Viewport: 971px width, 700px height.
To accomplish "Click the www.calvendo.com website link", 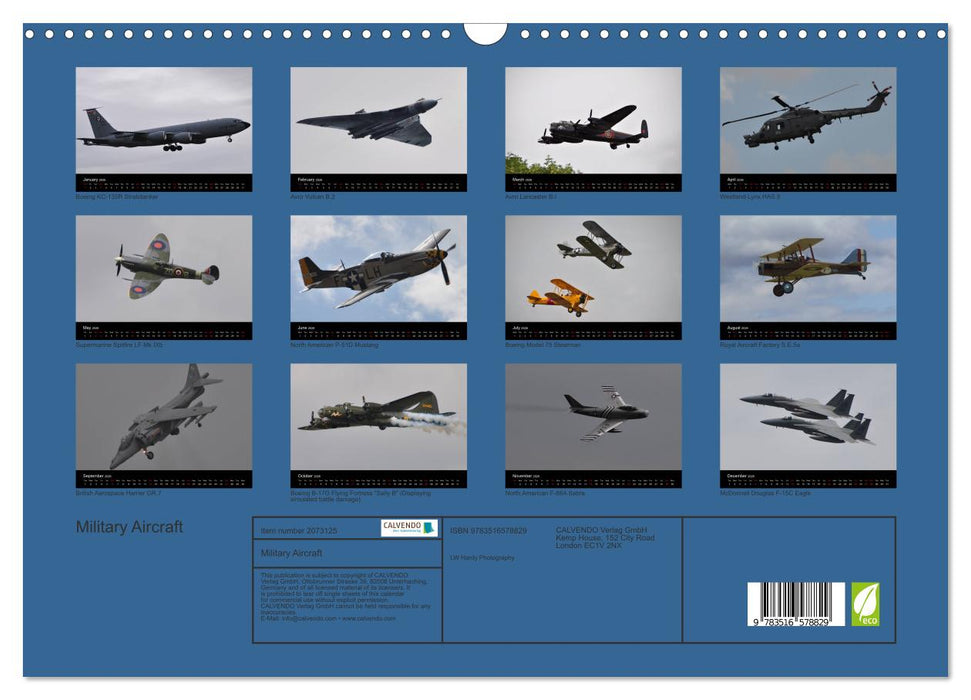I will tap(367, 619).
